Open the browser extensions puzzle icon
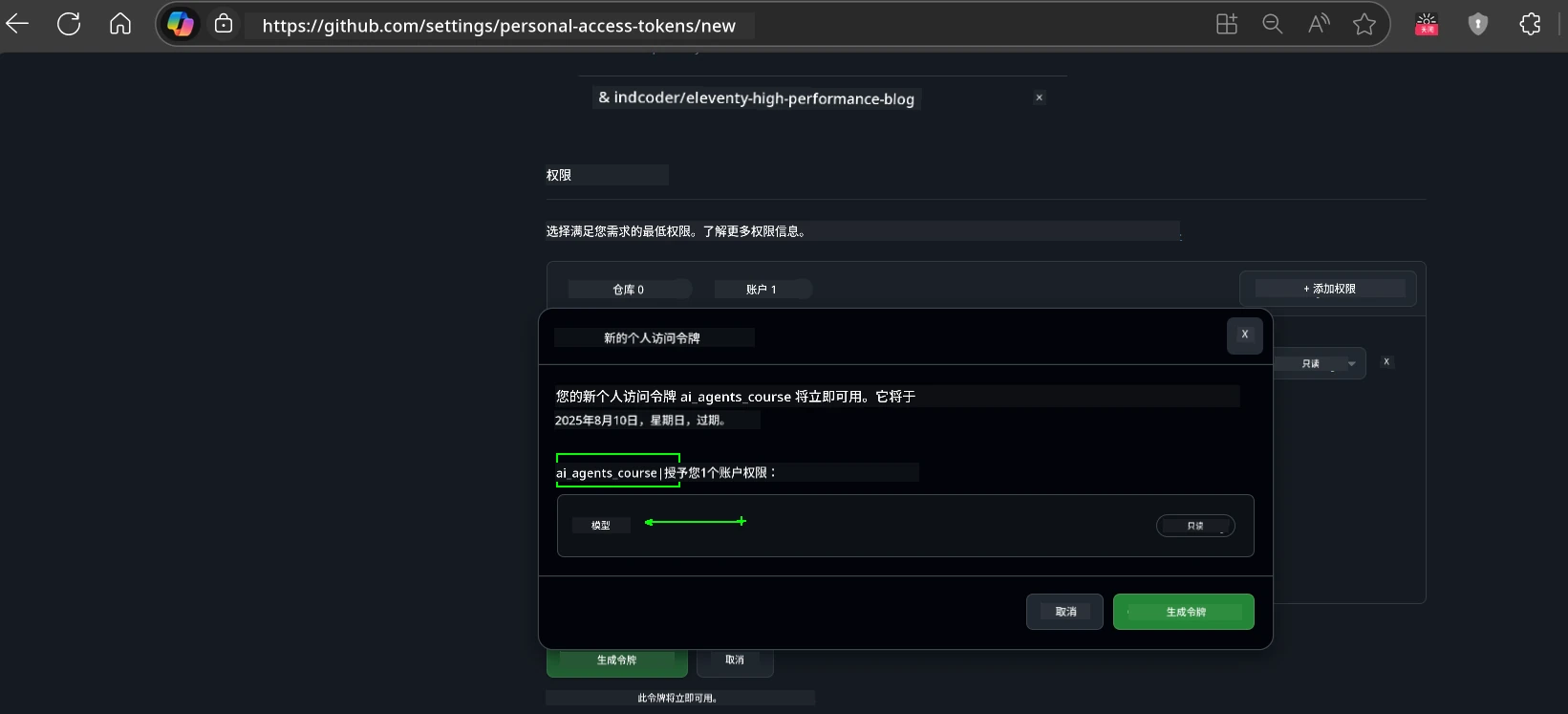The height and width of the screenshot is (714, 1568). pos(1530,25)
